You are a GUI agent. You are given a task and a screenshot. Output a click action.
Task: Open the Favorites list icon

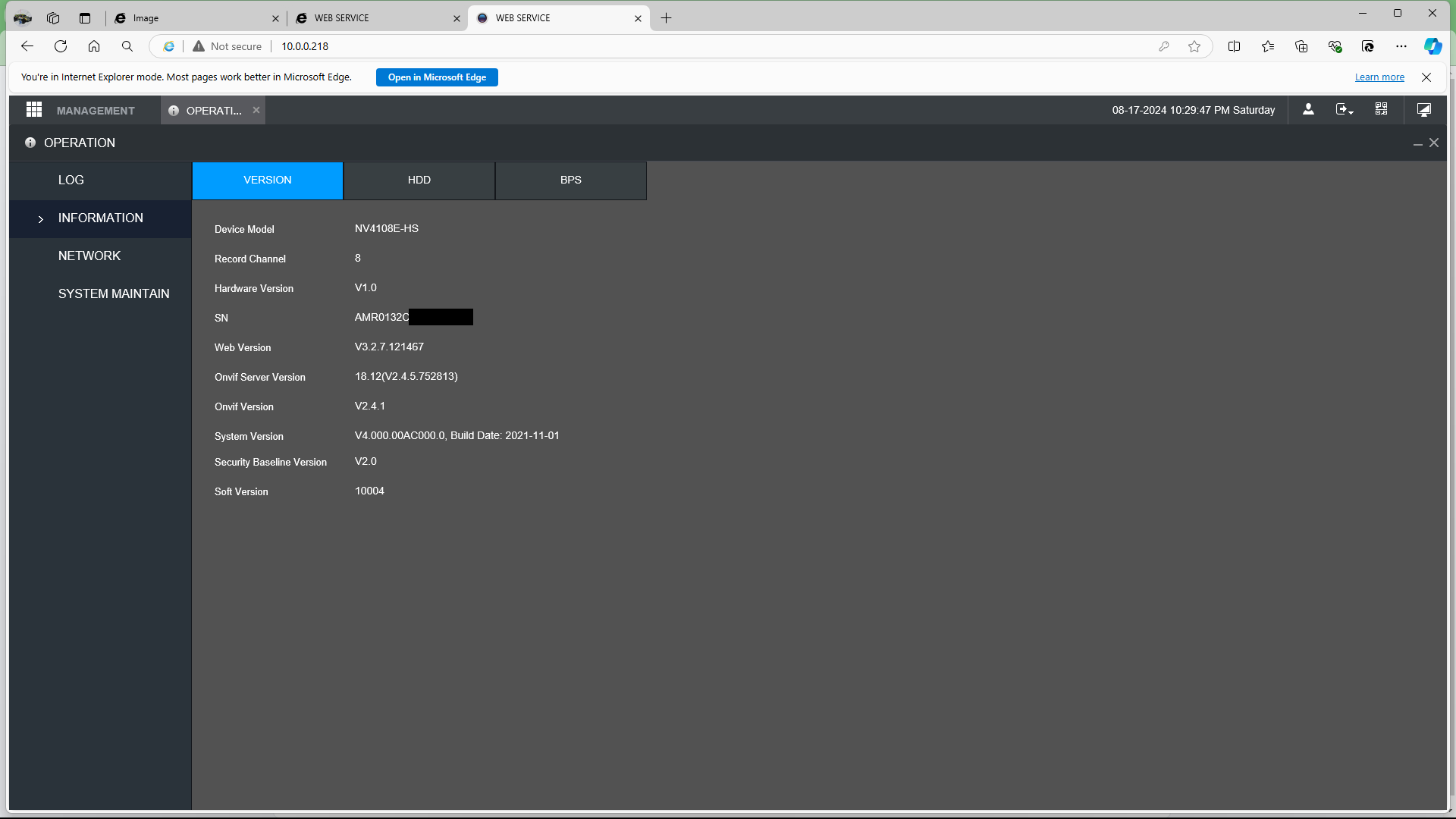1268,46
